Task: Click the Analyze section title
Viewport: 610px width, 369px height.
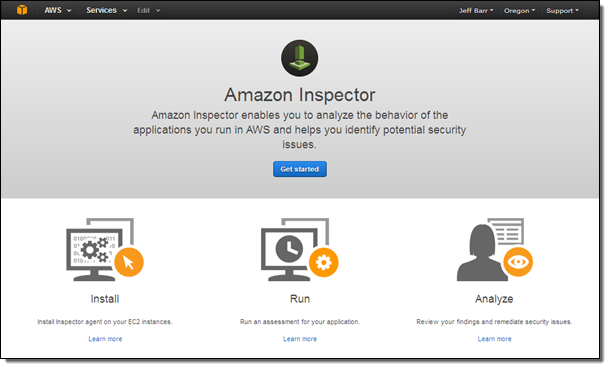Action: [494, 299]
